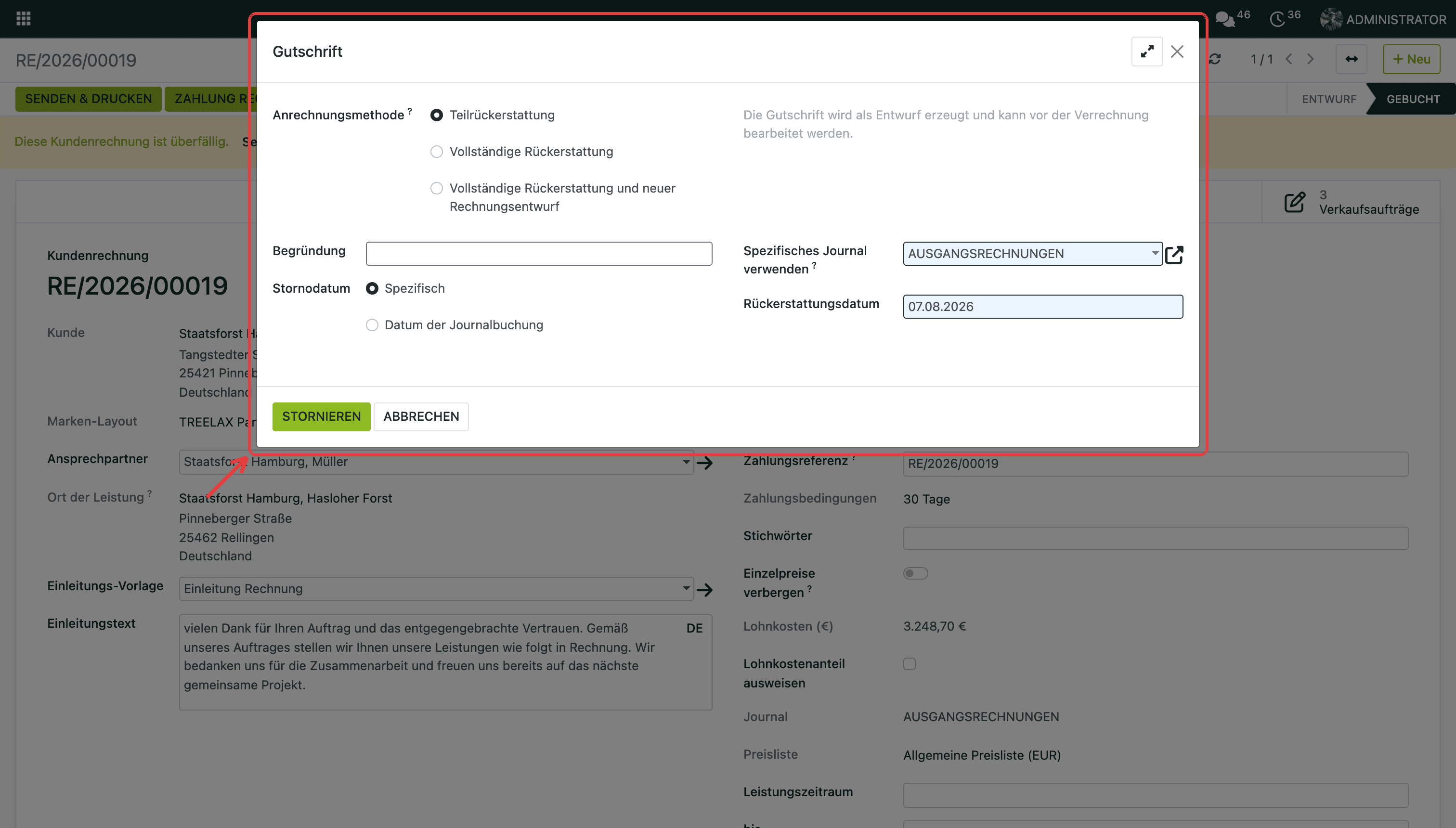Open the Einleitungs-Vorlage dropdown
This screenshot has height=828, width=1456.
click(436, 589)
